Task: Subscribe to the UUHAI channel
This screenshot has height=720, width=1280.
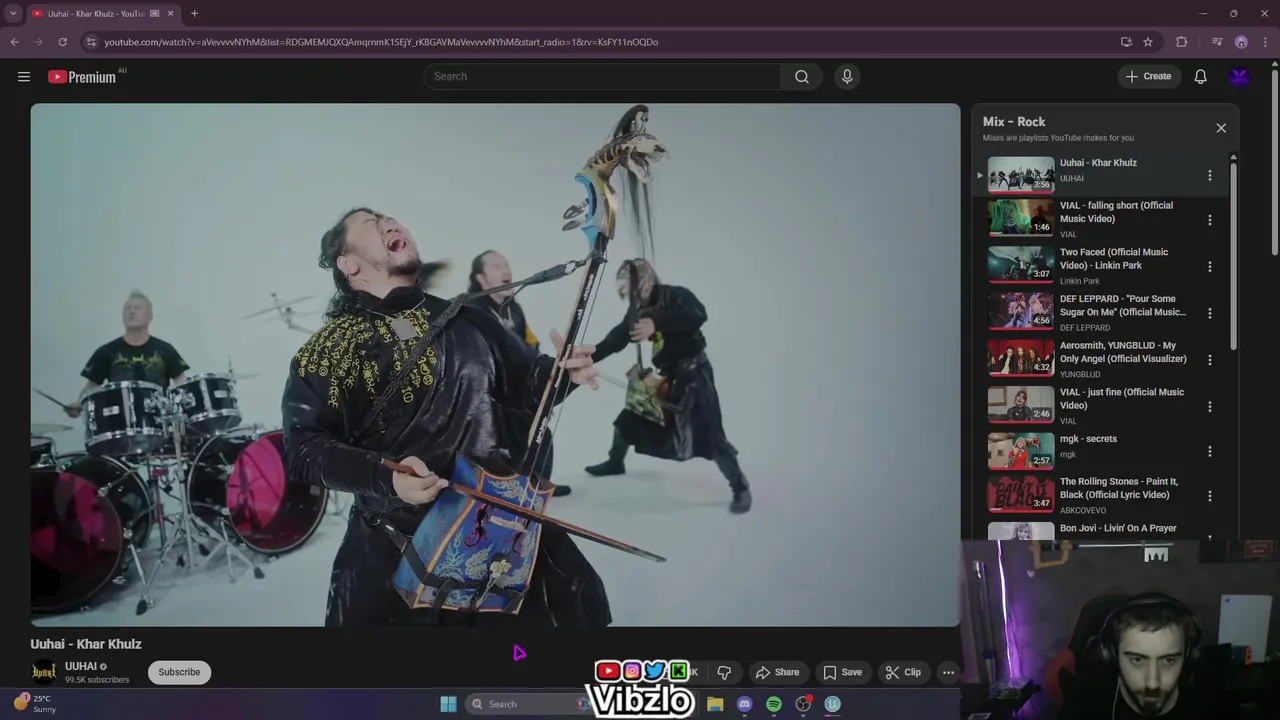Action: pyautogui.click(x=179, y=672)
